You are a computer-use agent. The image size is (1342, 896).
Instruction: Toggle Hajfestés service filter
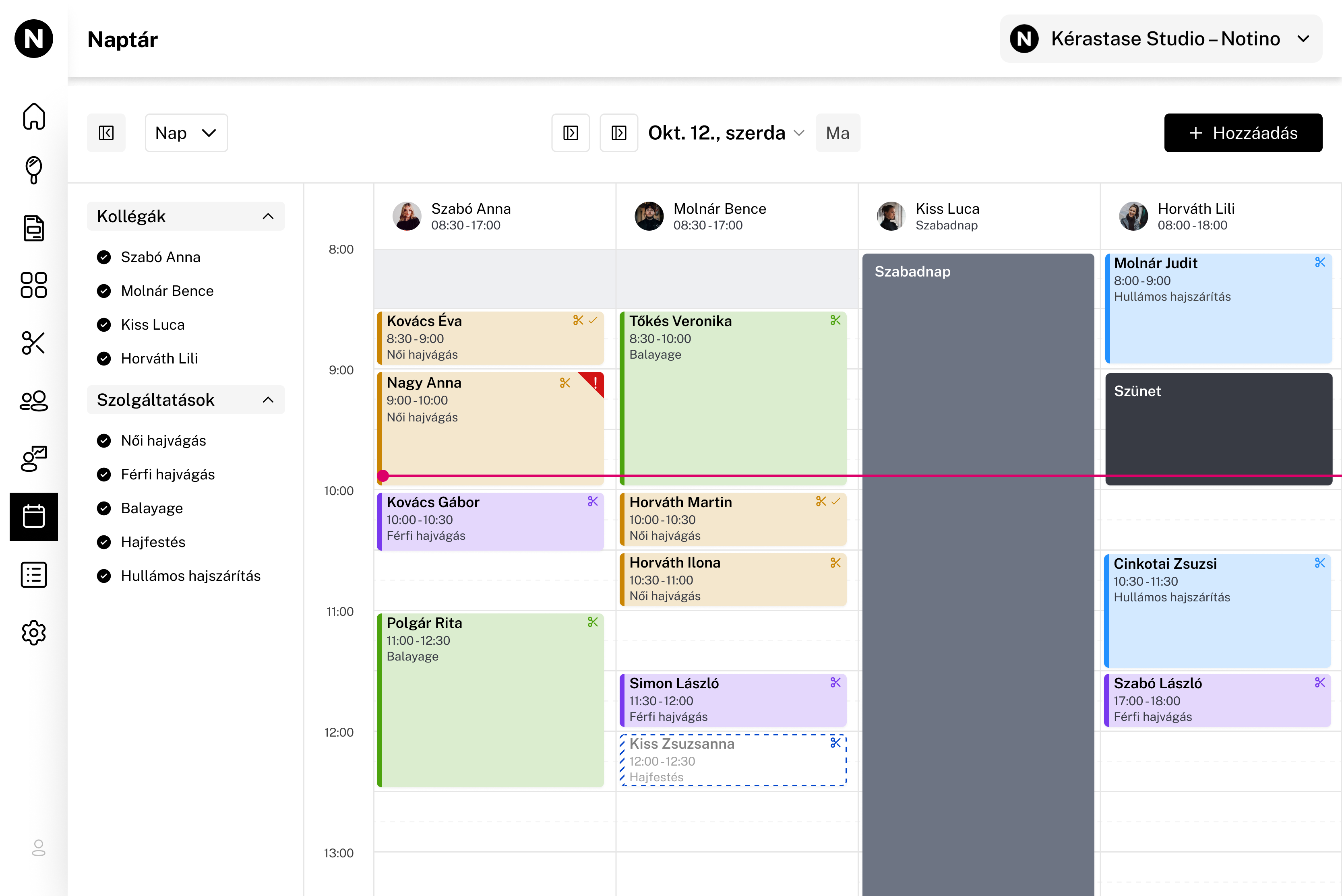(104, 542)
